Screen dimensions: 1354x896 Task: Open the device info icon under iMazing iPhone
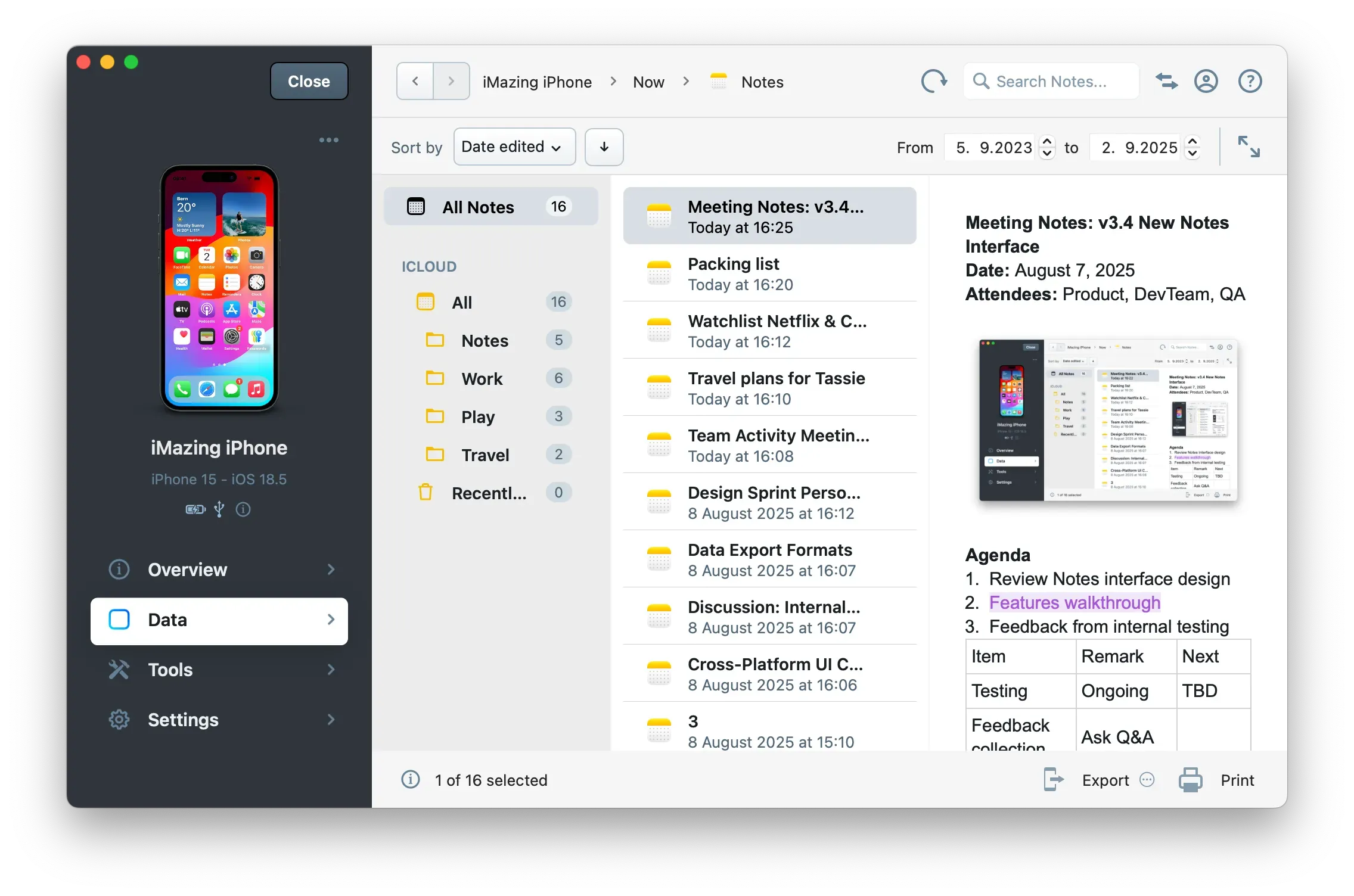pos(243,509)
